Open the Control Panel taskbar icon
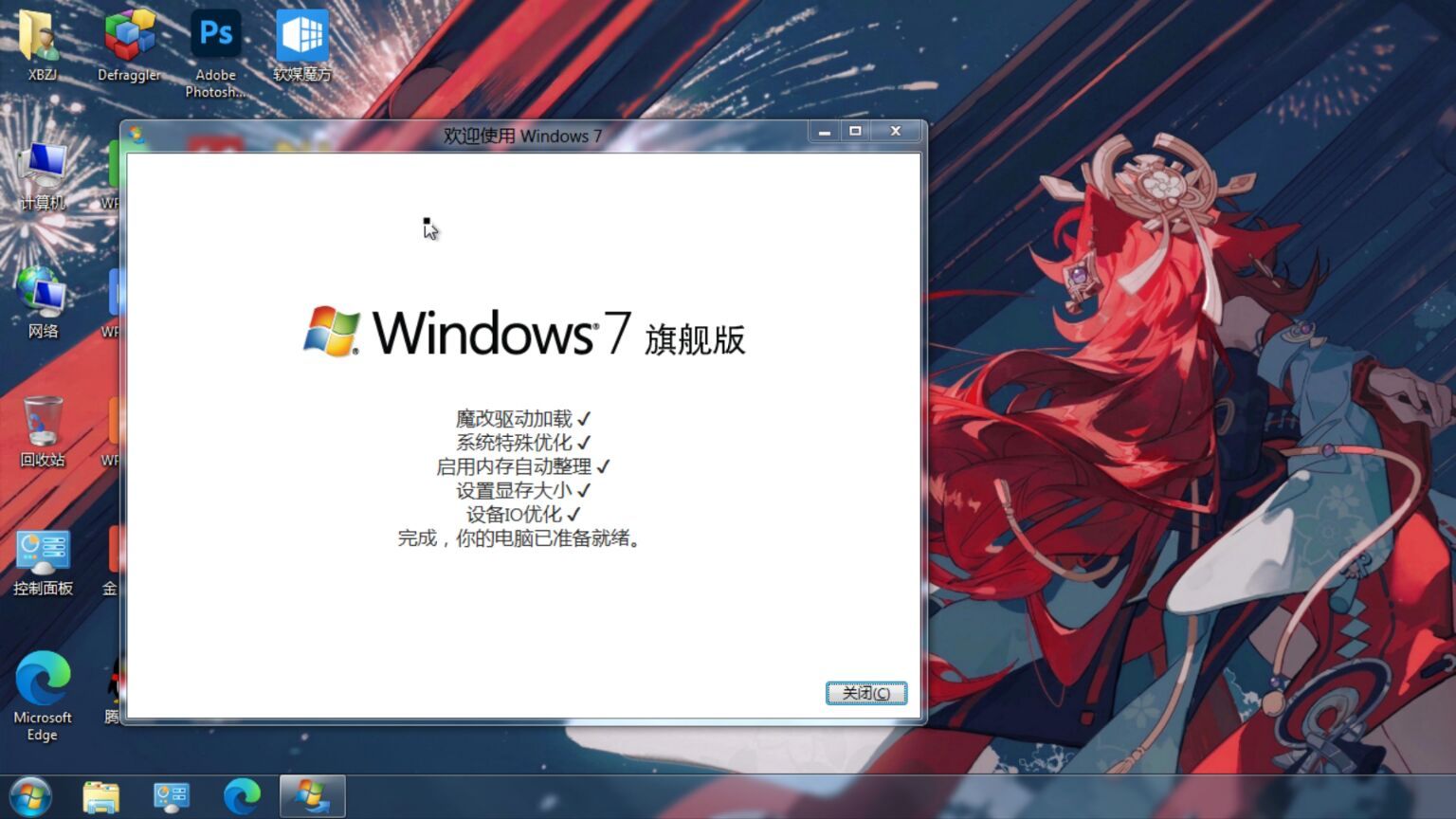 (172, 797)
